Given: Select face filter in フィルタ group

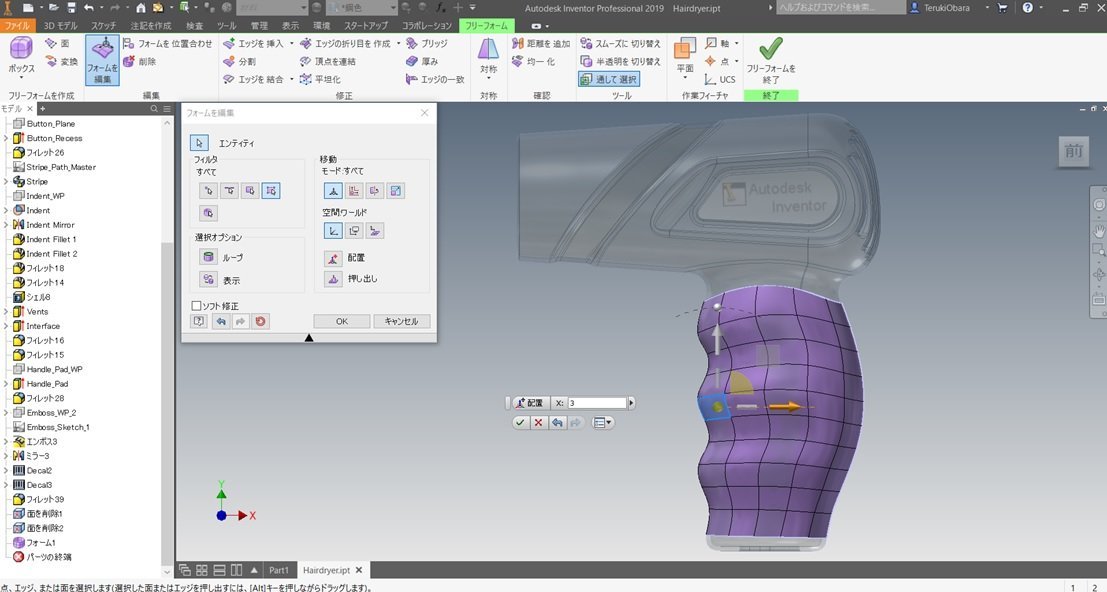Looking at the screenshot, I should pos(250,191).
